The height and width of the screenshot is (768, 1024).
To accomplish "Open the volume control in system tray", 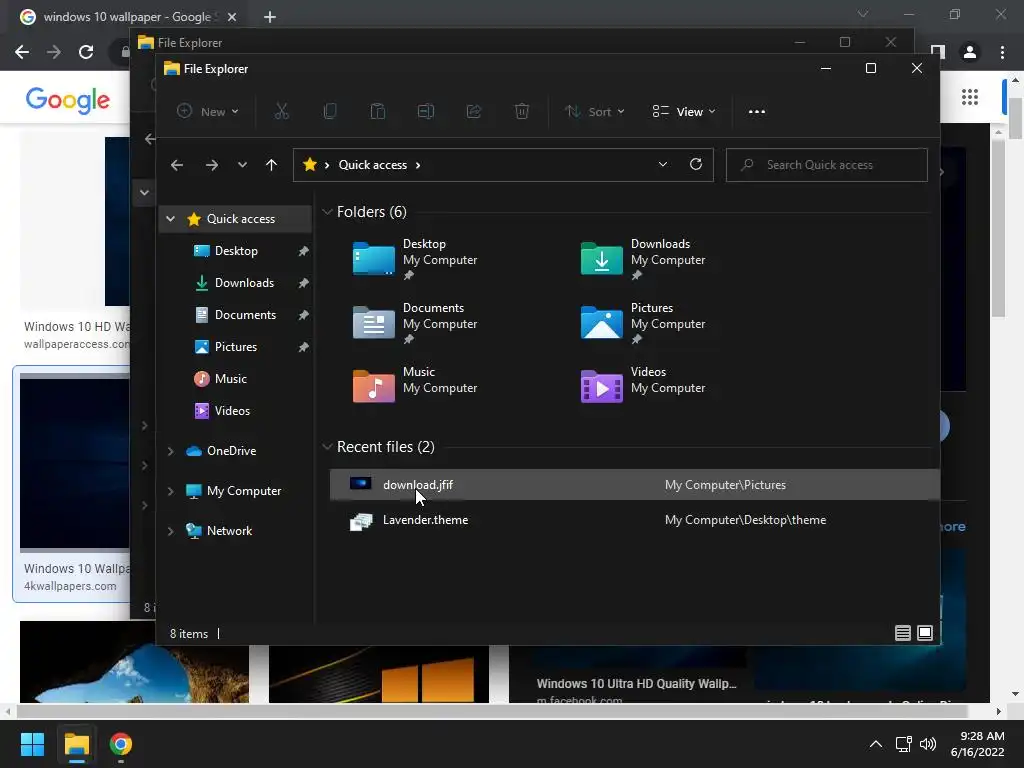I will (928, 744).
